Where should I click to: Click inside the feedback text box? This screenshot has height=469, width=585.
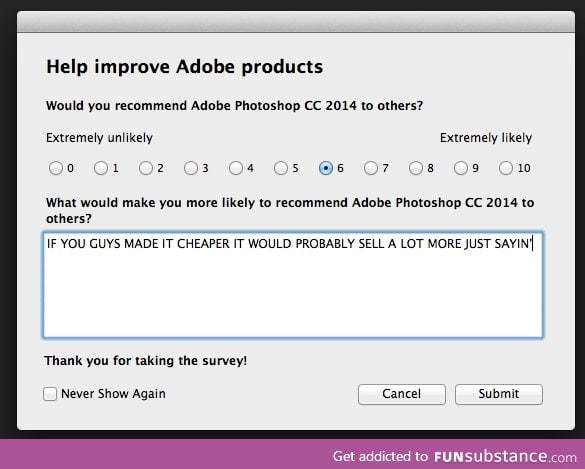click(293, 285)
